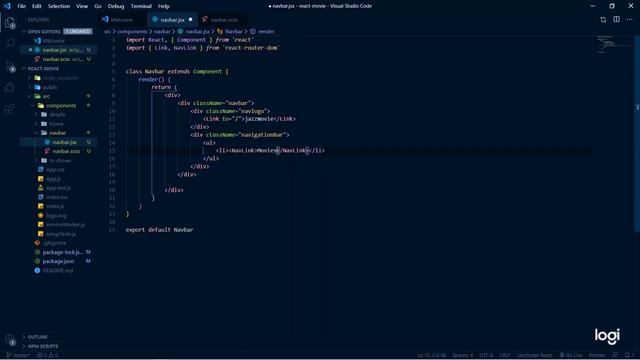Open the Search view in activity bar

[10, 43]
